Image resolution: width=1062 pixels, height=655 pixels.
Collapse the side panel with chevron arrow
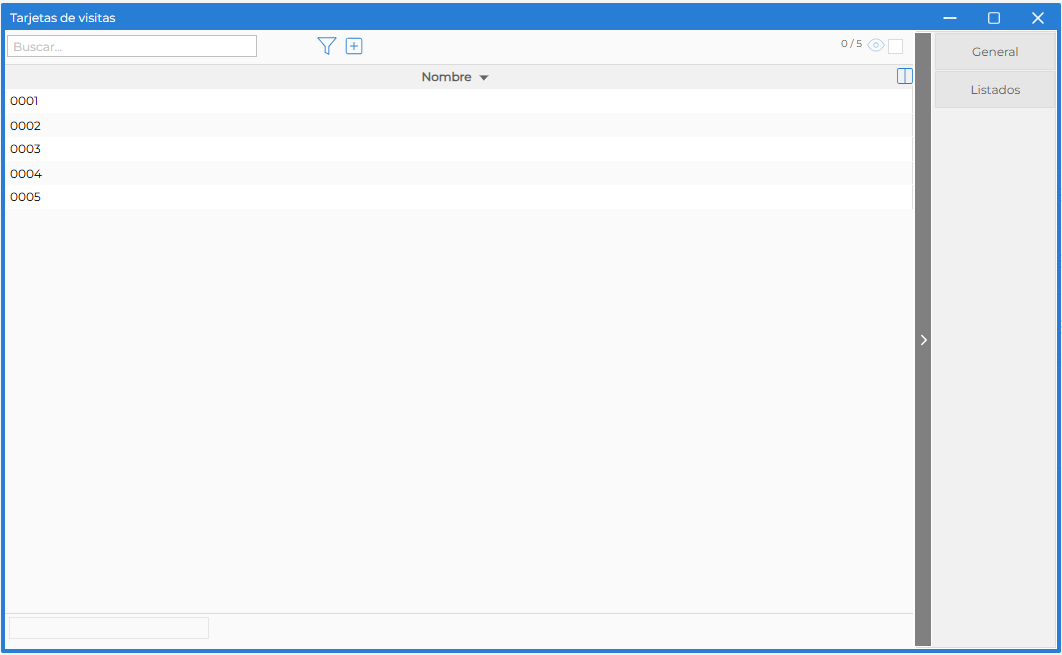pos(923,340)
